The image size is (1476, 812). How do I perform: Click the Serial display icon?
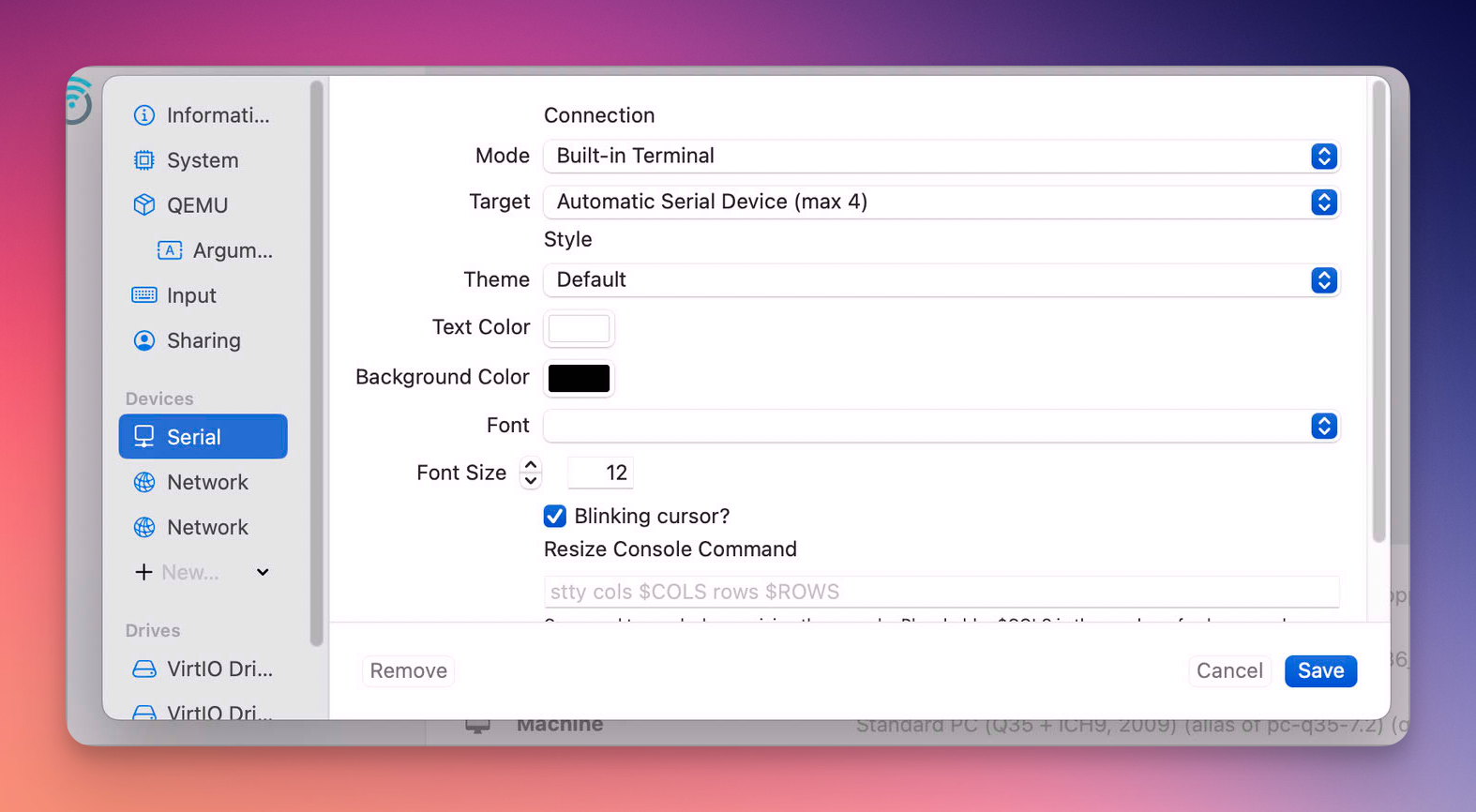[x=143, y=437]
